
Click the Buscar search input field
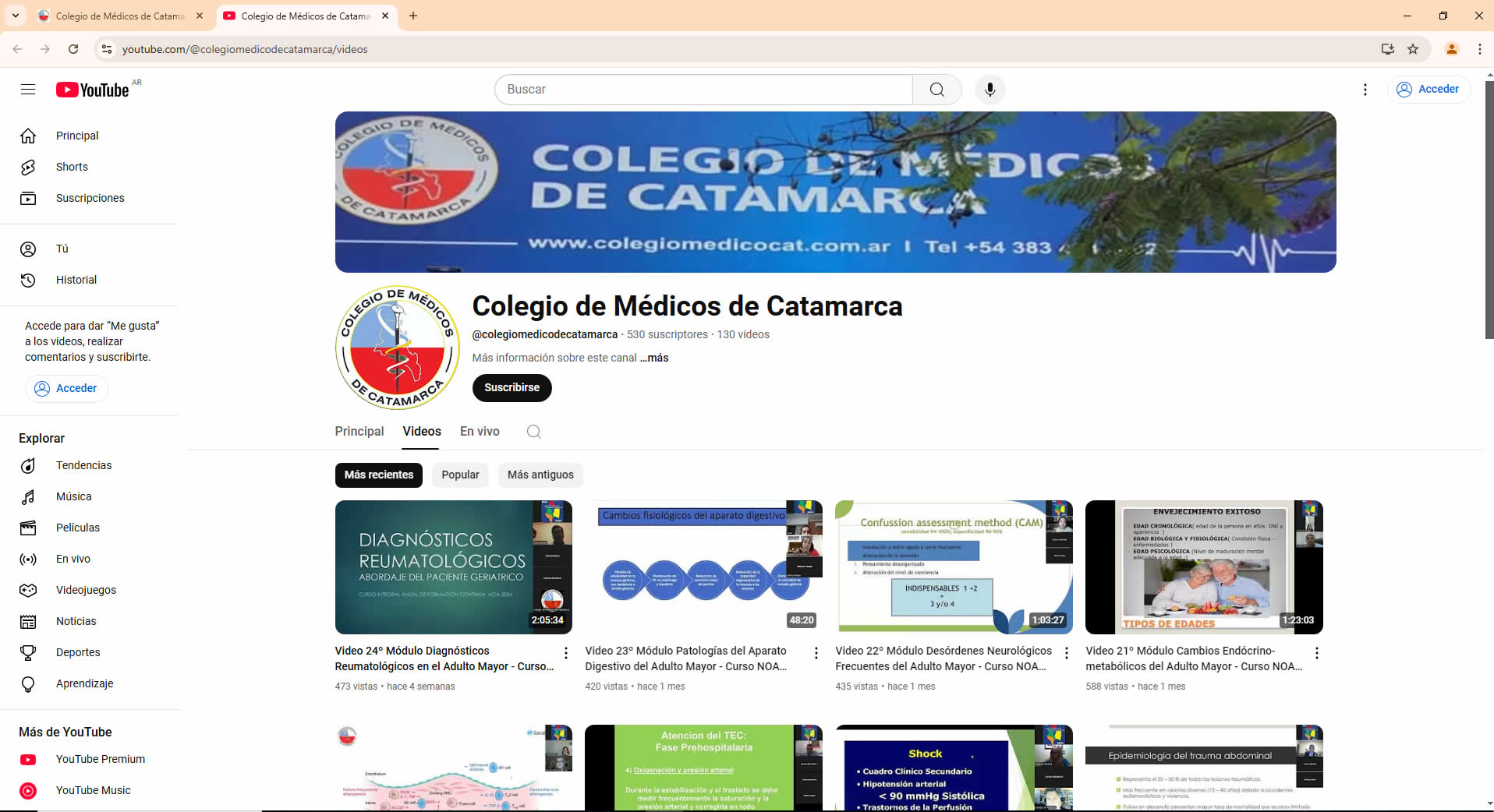(x=702, y=90)
